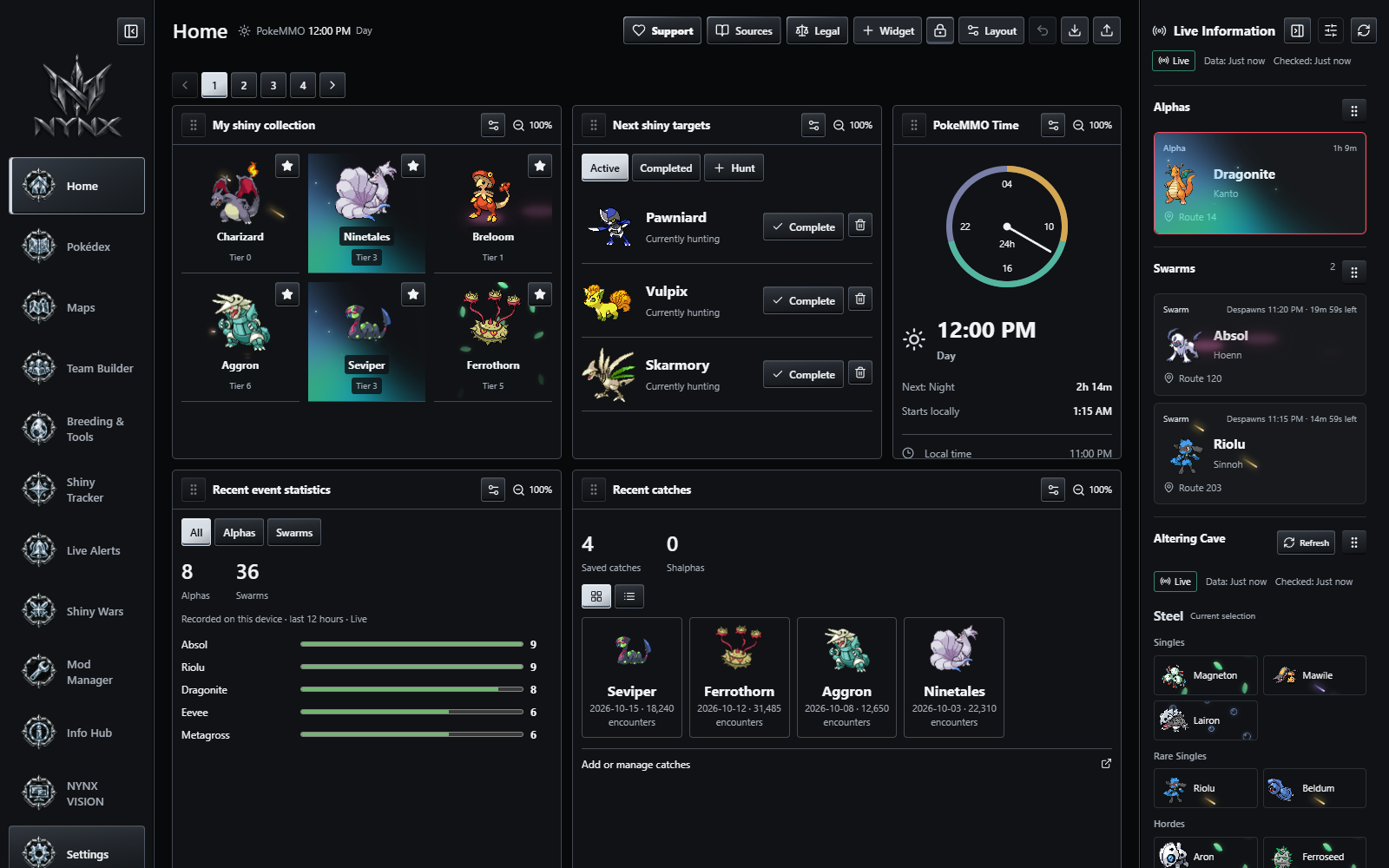Delete Skarmory target with trash icon
Screen dimensions: 1389x868
tap(860, 373)
